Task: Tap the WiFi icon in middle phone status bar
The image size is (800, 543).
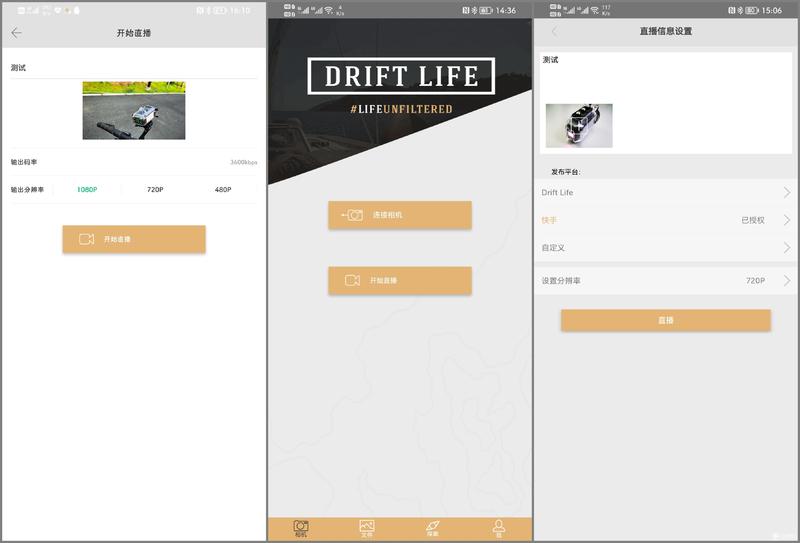Action: (329, 10)
